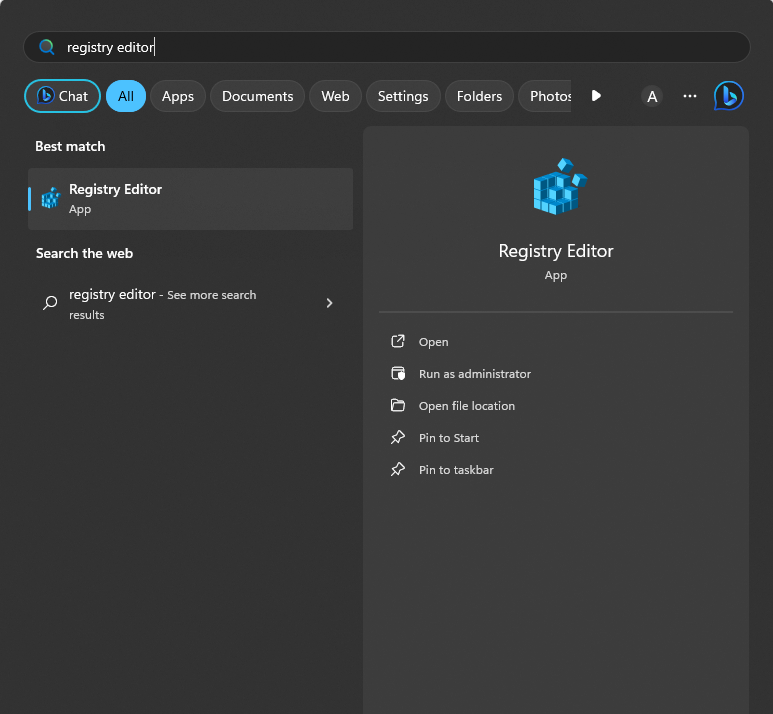
Task: Switch to the Documents filter tab
Action: 257,96
